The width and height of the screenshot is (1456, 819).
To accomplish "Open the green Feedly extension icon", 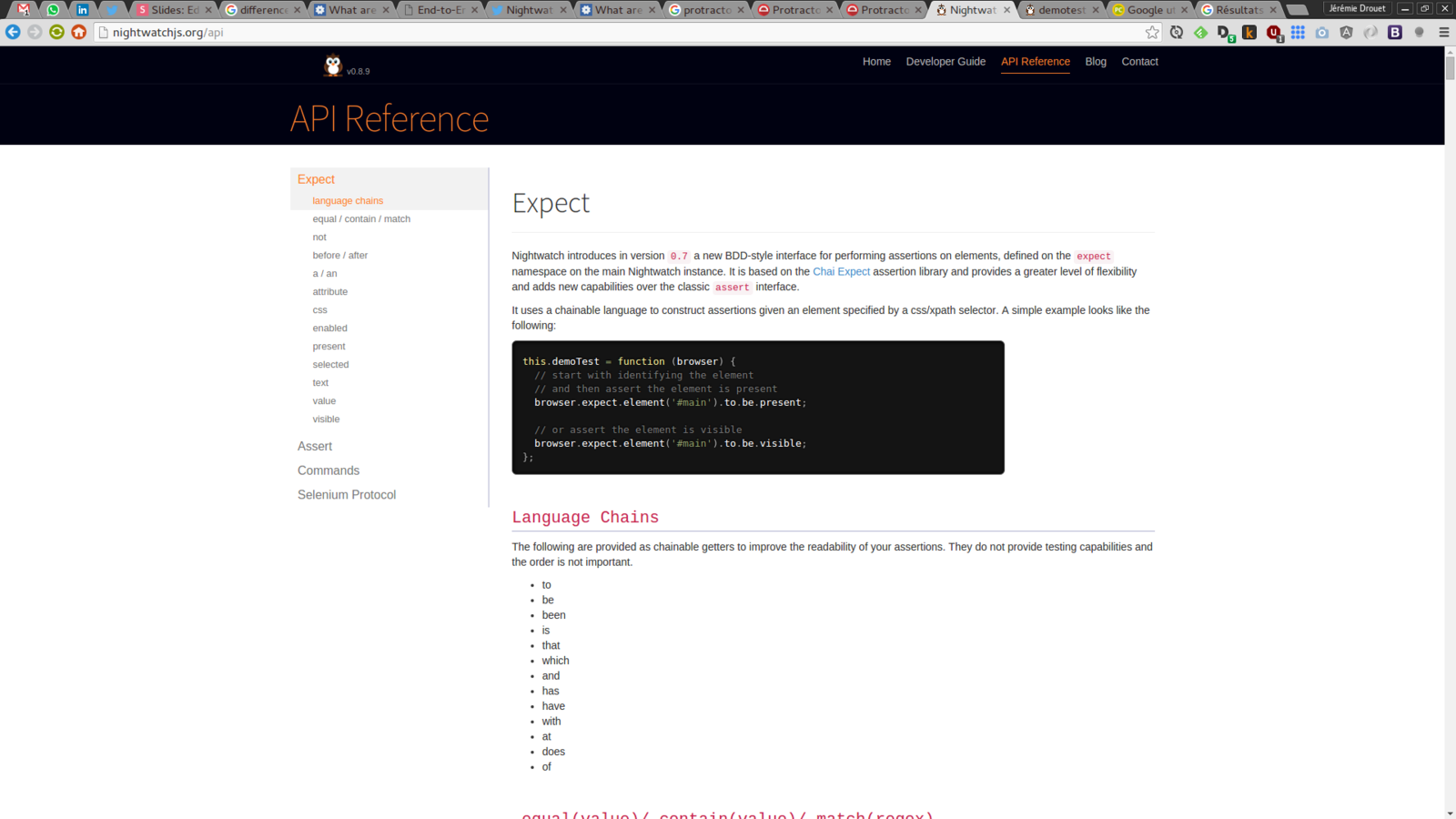I will 1201,32.
